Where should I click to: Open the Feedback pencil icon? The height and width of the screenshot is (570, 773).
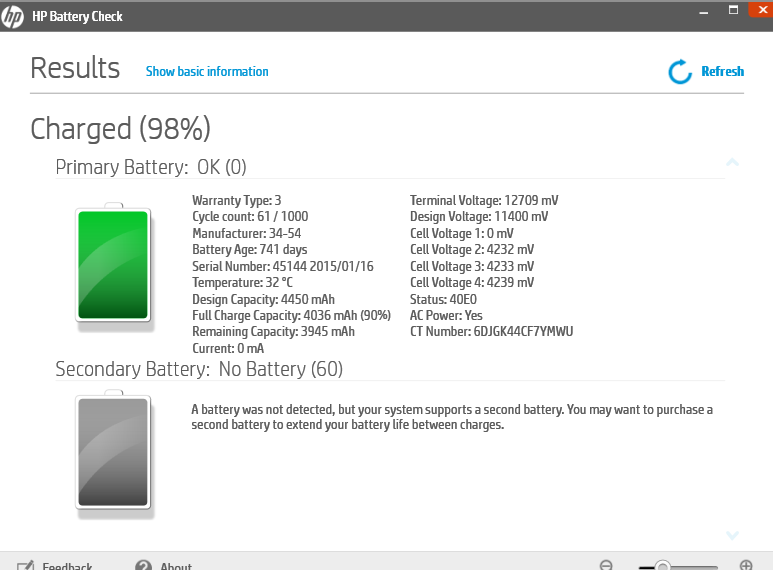(x=26, y=566)
